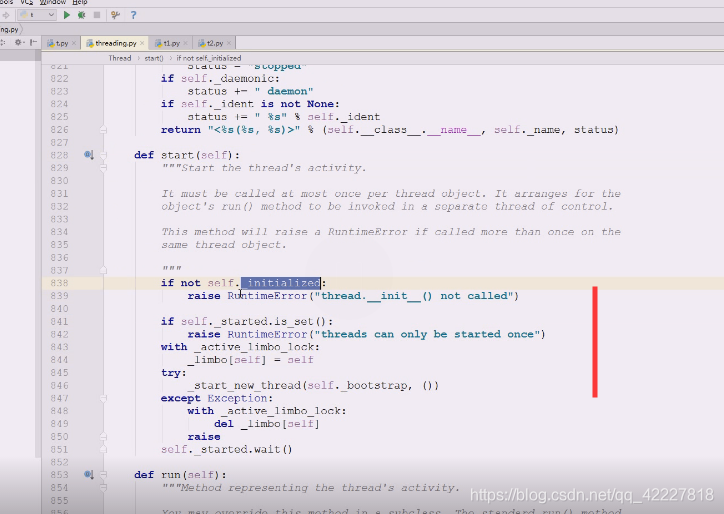
Task: Close the threading.py editor tab
Action: point(142,43)
